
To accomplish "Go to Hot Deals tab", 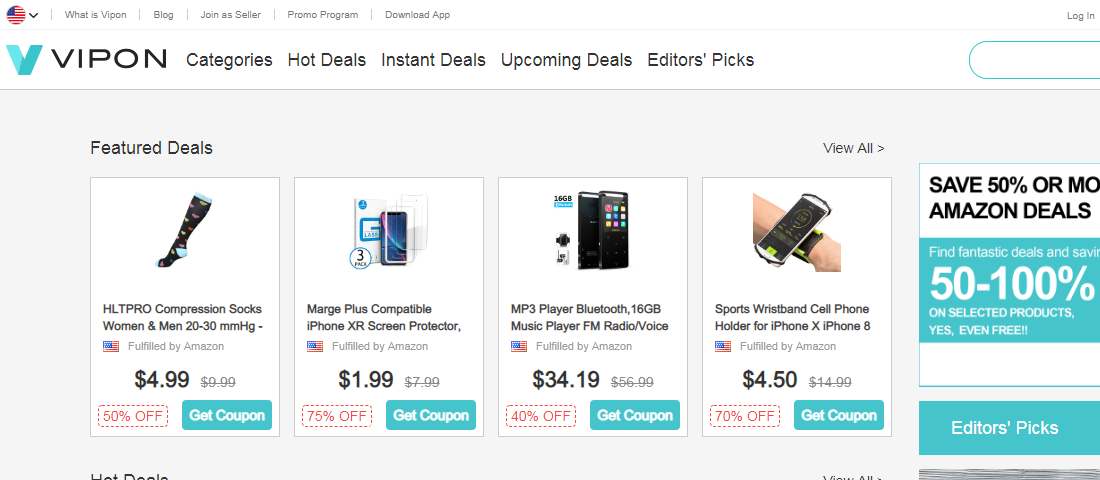I will [327, 60].
